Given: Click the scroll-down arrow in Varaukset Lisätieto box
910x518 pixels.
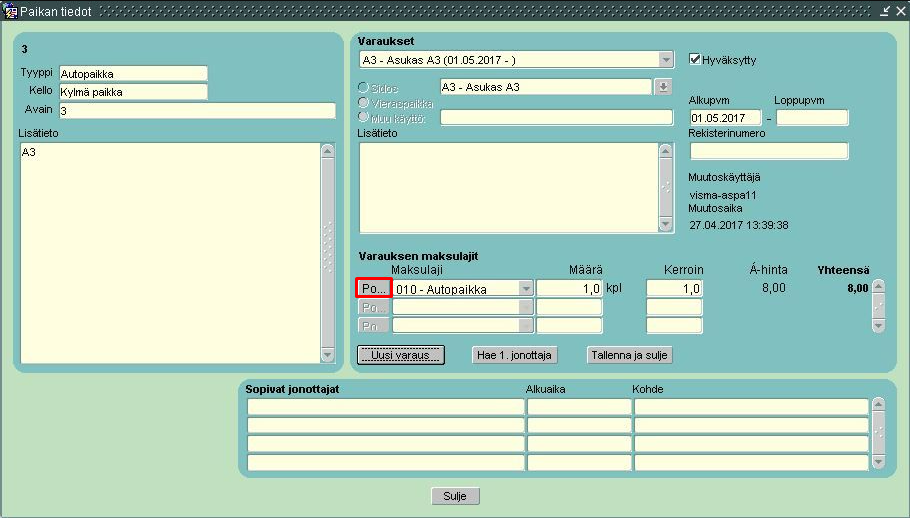Looking at the screenshot, I should coord(666,224).
